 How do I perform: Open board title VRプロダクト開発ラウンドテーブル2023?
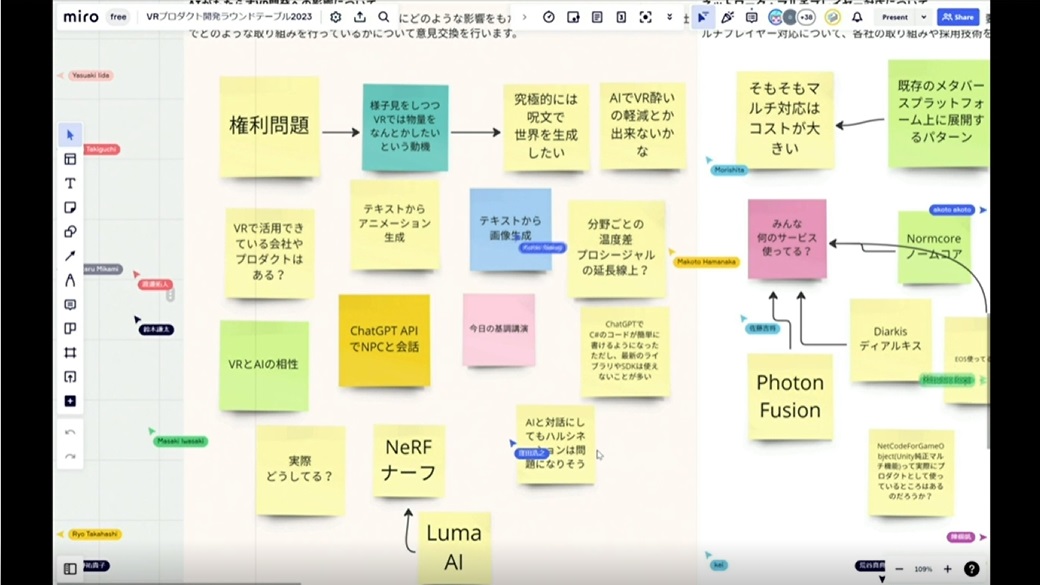click(229, 17)
